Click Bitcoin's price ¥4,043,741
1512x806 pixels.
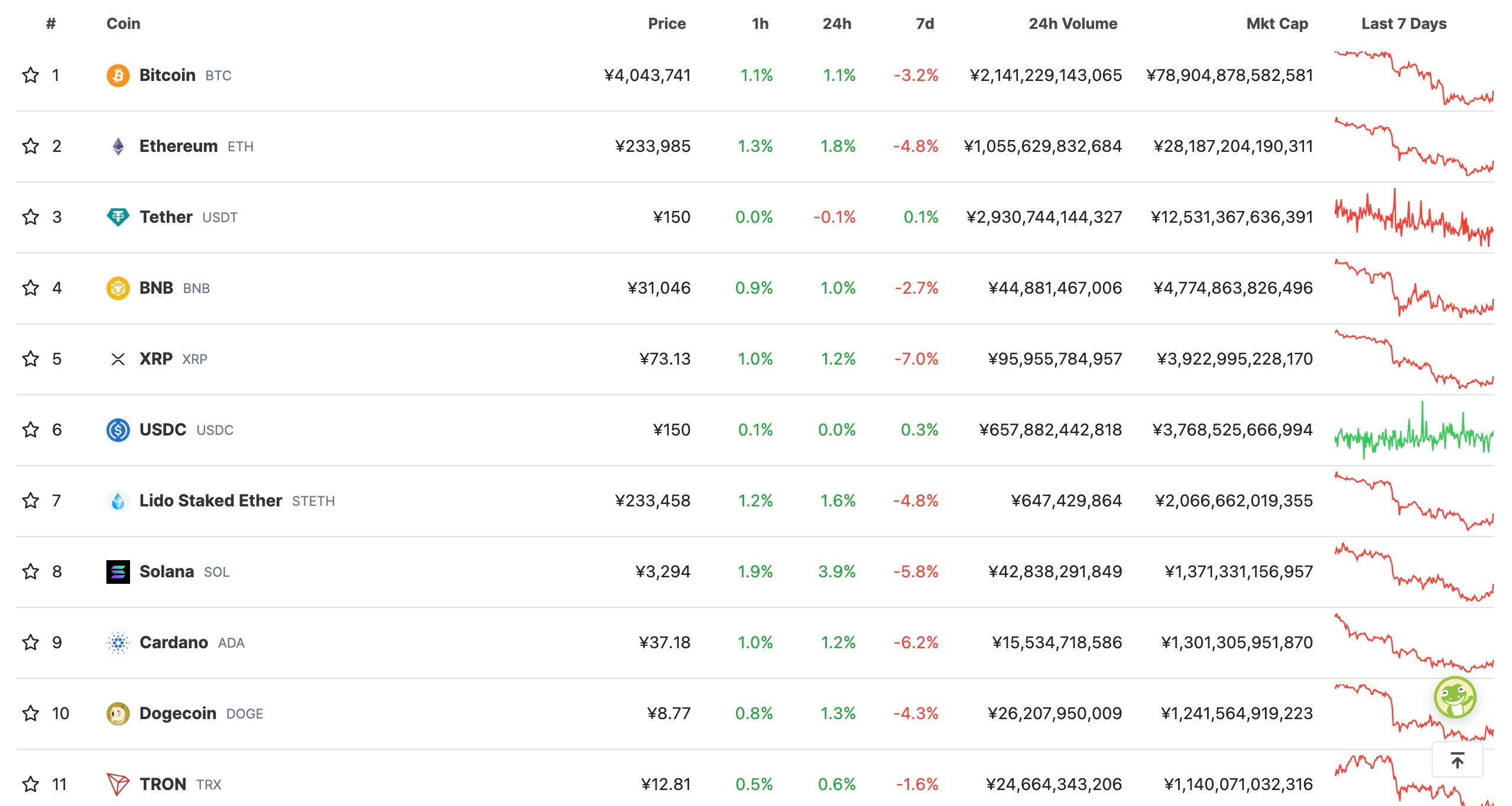click(647, 76)
